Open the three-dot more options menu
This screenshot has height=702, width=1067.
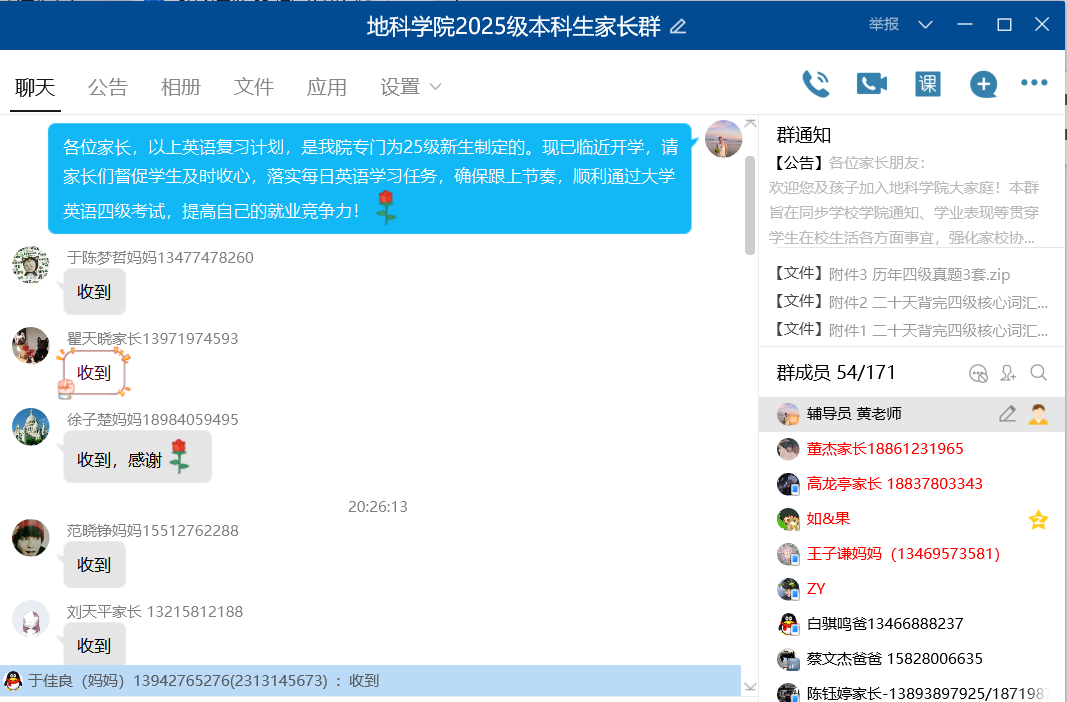click(x=1034, y=83)
